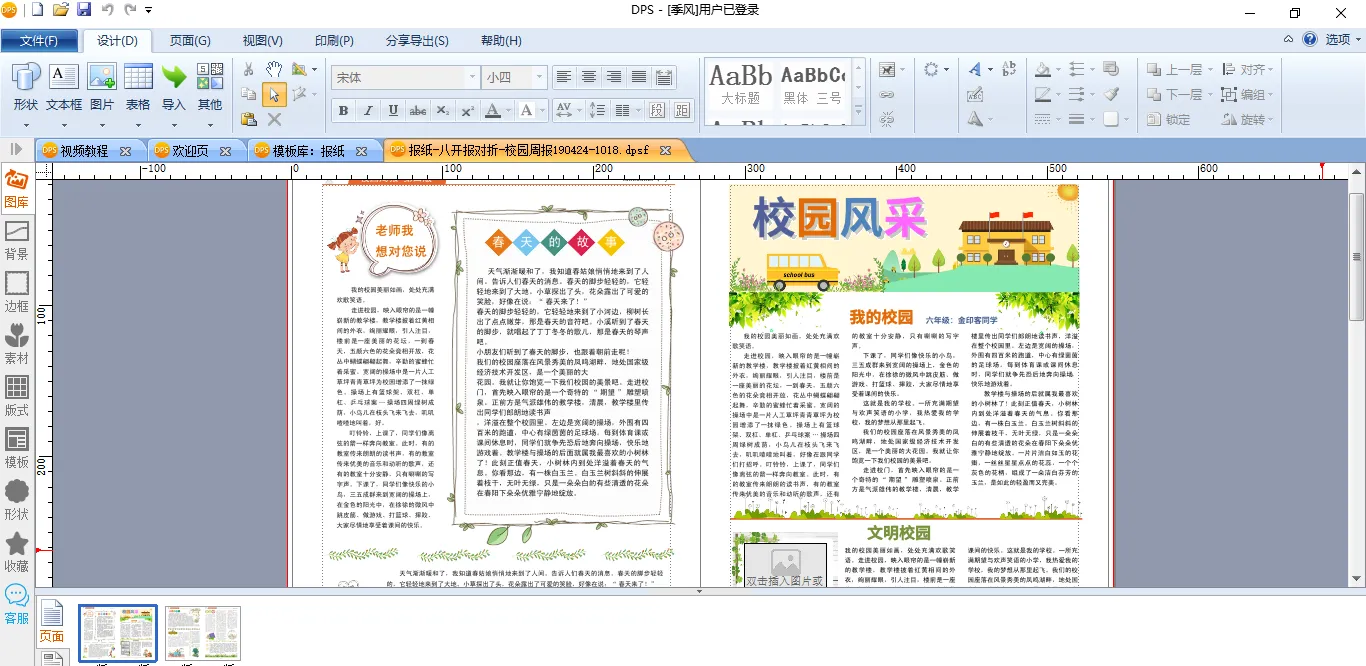The image size is (1366, 666).
Task: Click the 上一层 bring forward button
Action: [x=1175, y=70]
